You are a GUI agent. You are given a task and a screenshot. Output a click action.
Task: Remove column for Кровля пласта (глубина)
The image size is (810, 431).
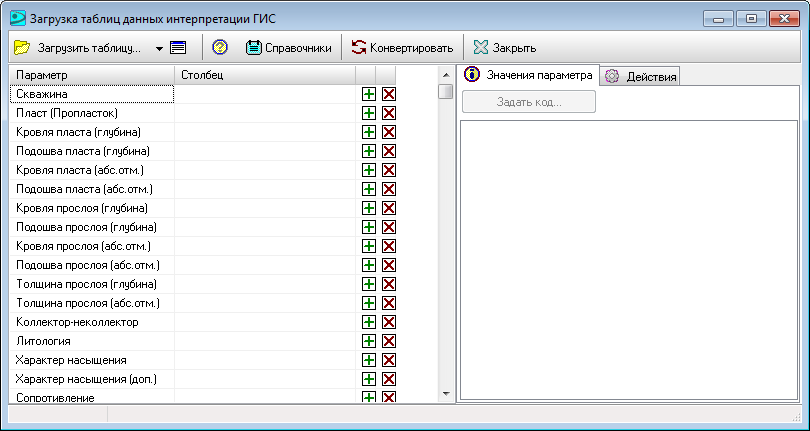pos(389,132)
